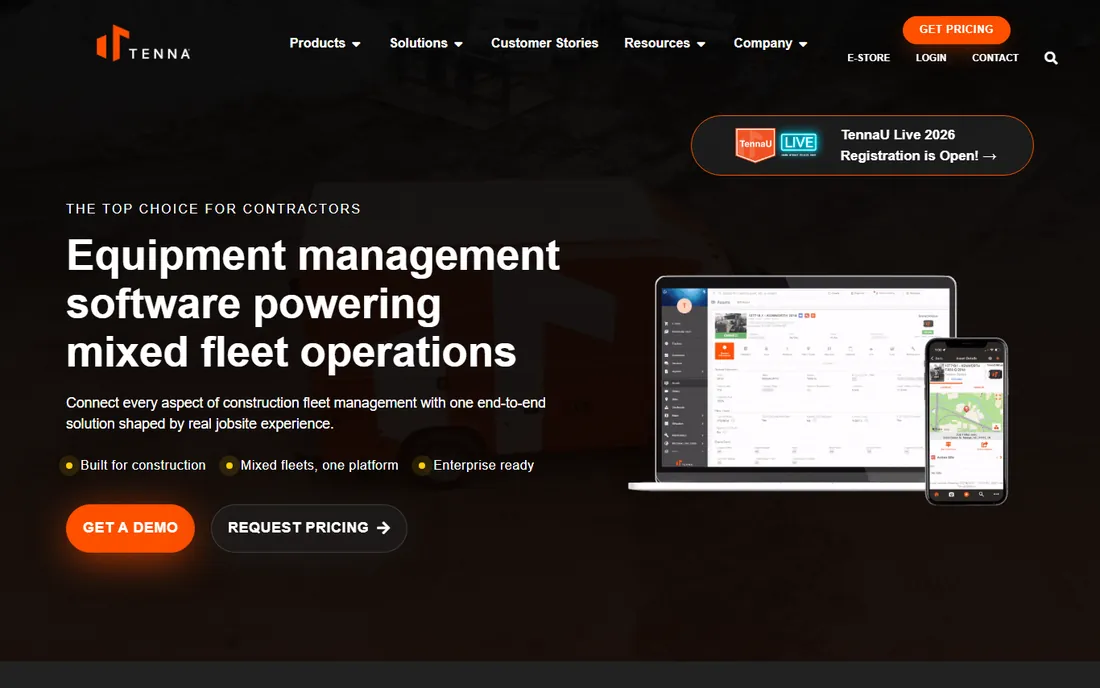Open the search magnifier icon
The height and width of the screenshot is (688, 1100).
pos(1050,58)
